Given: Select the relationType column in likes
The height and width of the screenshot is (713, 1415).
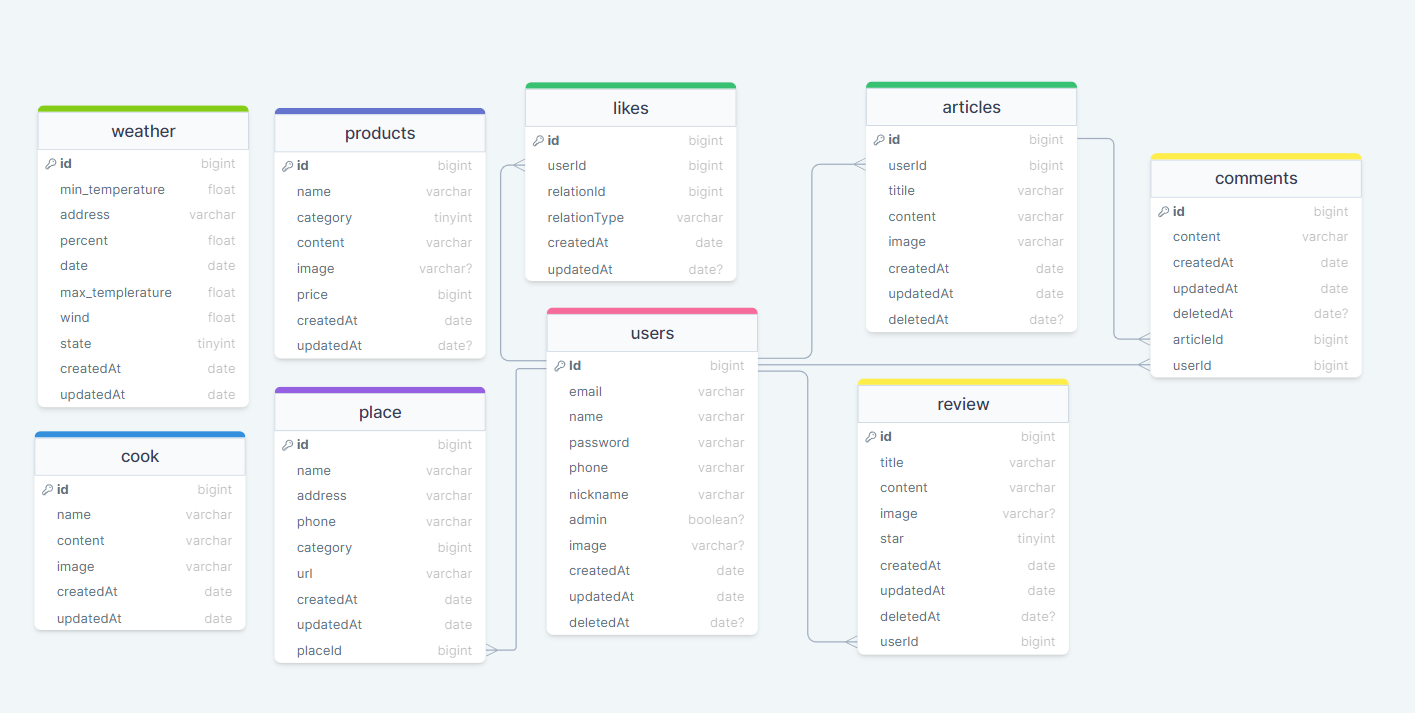Looking at the screenshot, I should click(x=631, y=218).
